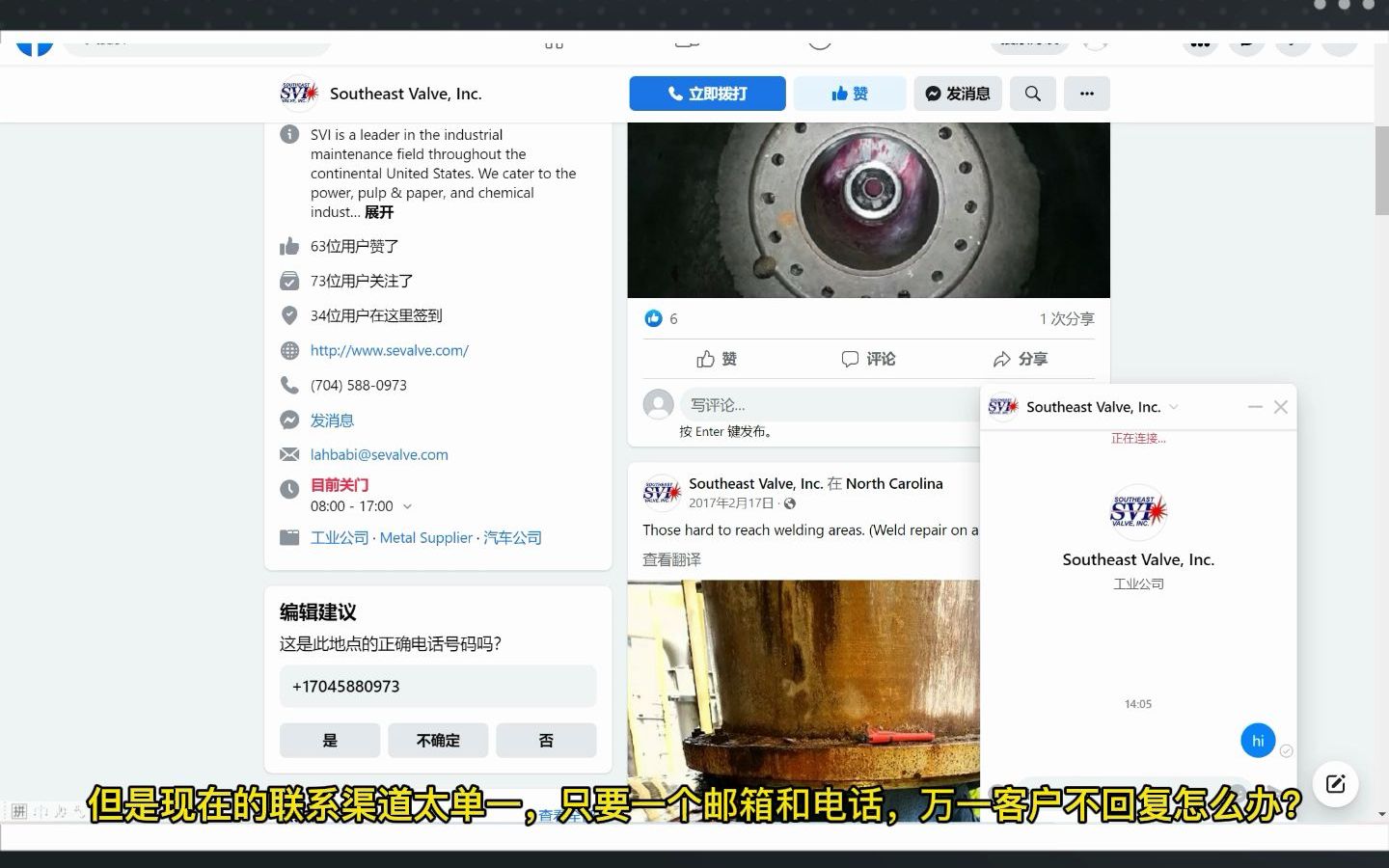Open the automotive company category link
This screenshot has height=868, width=1389.
pyautogui.click(x=512, y=537)
